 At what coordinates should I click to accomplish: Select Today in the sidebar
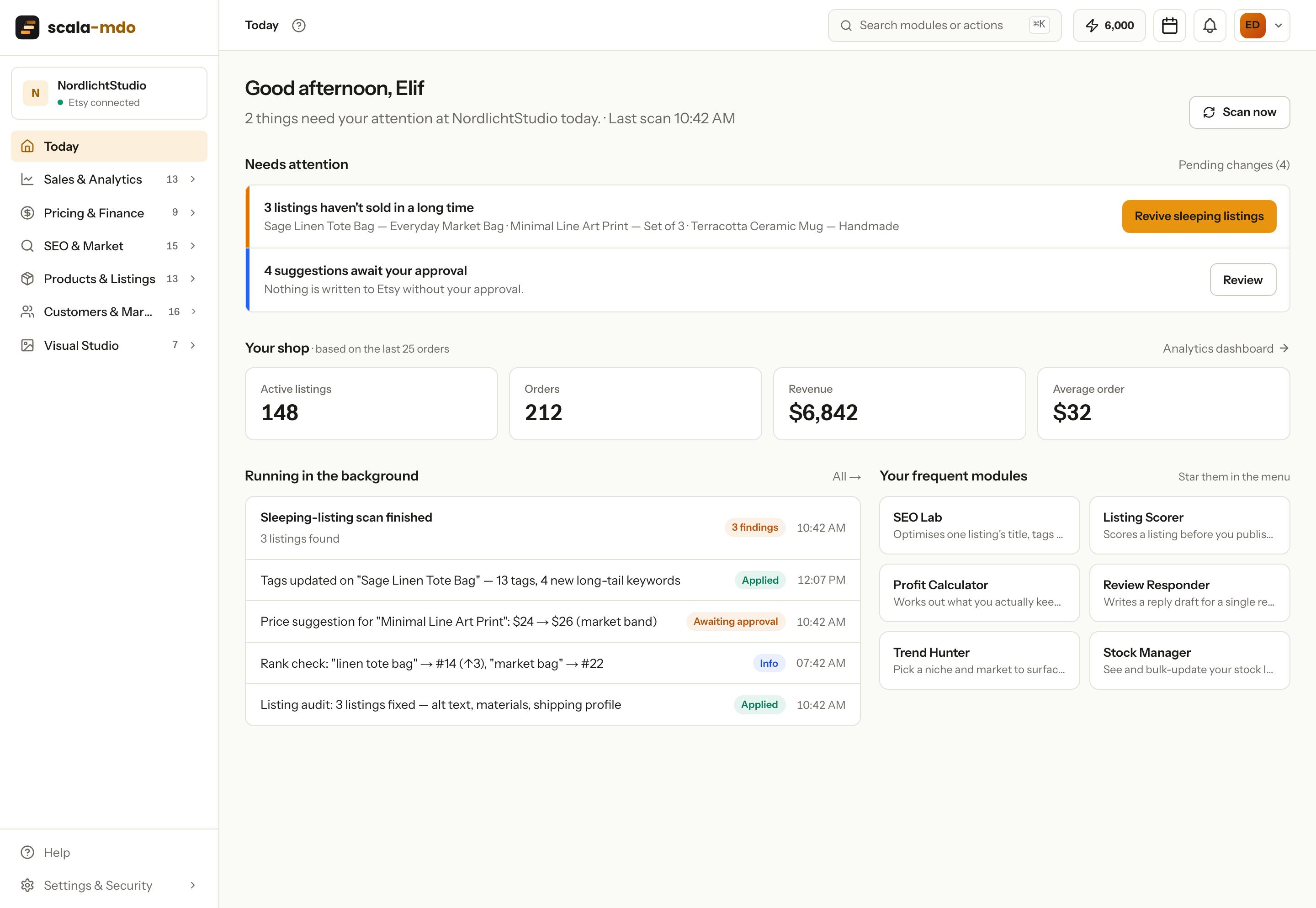pos(109,146)
